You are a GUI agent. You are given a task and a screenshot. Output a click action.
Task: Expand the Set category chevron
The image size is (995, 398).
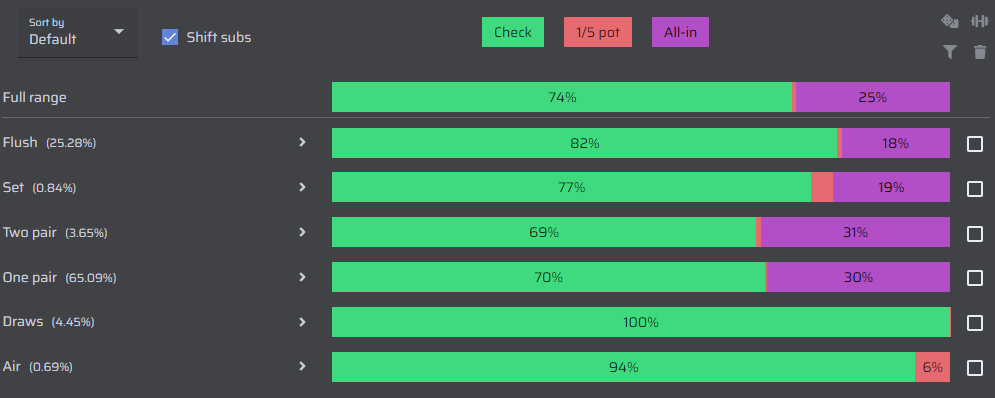303,187
